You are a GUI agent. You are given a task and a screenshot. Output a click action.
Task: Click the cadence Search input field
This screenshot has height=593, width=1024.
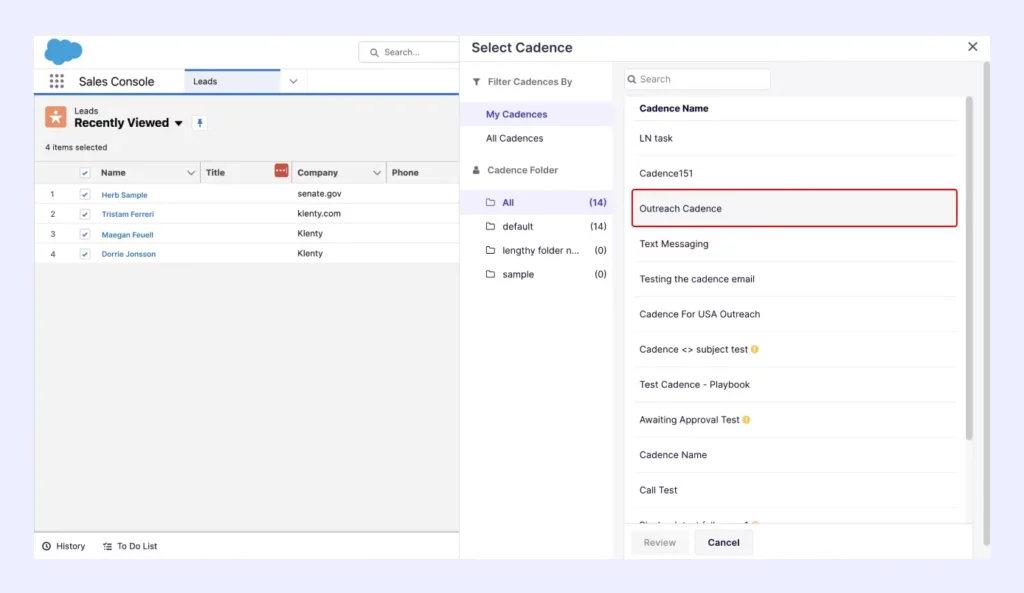(697, 79)
